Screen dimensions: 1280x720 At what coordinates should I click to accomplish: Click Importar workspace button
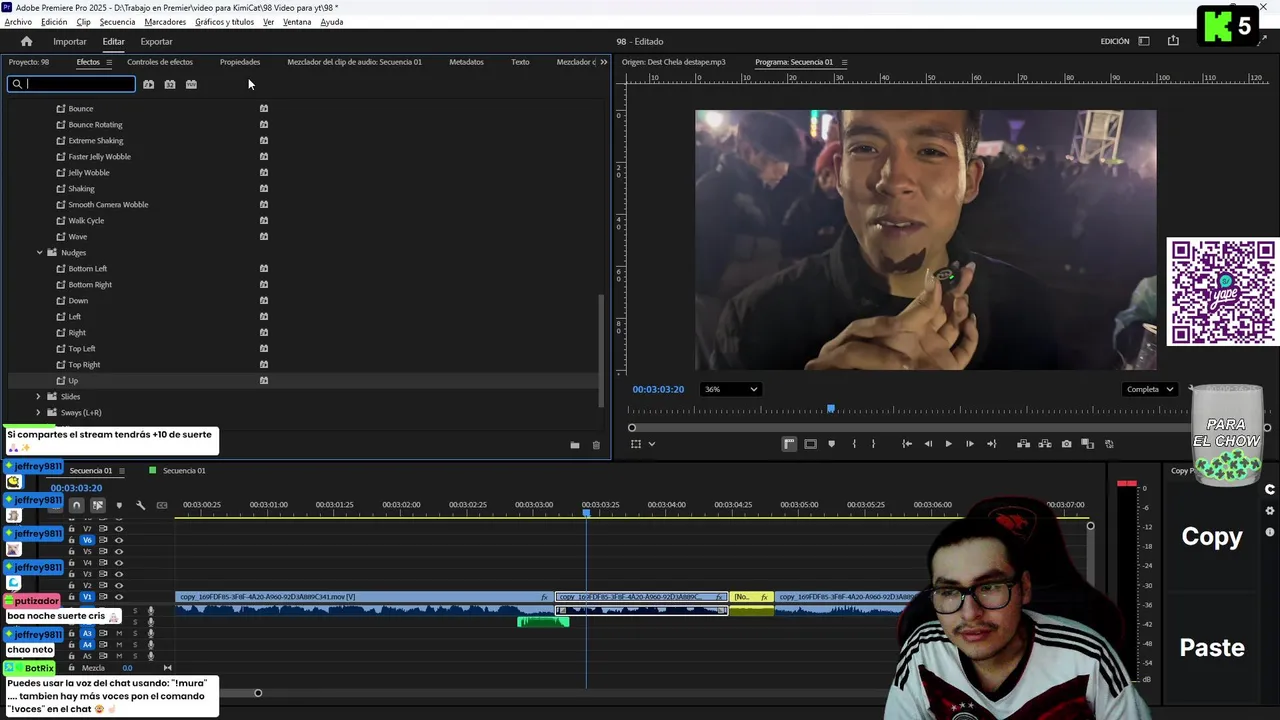tap(70, 41)
